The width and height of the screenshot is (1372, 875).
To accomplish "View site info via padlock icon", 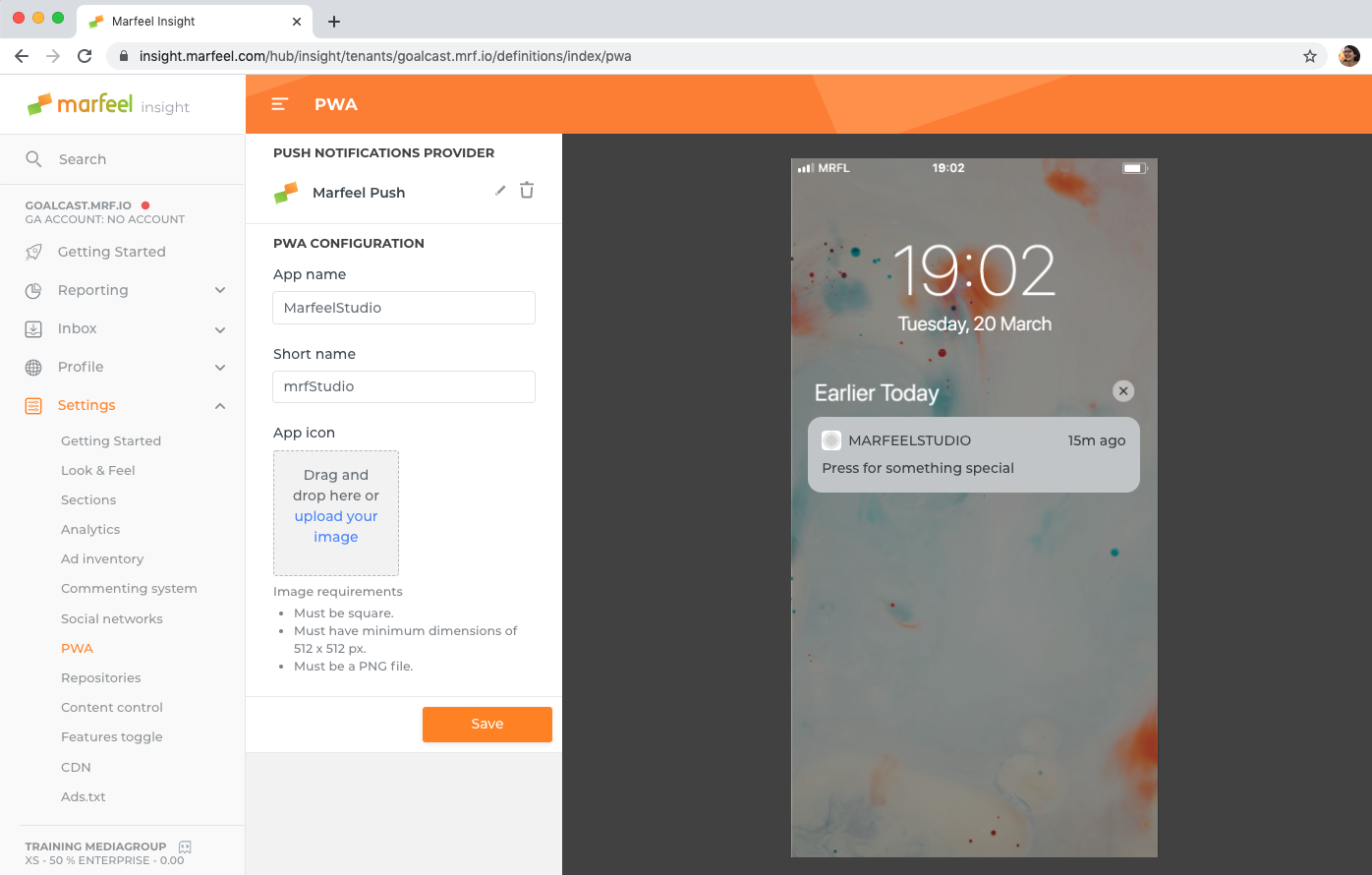I will [x=124, y=56].
